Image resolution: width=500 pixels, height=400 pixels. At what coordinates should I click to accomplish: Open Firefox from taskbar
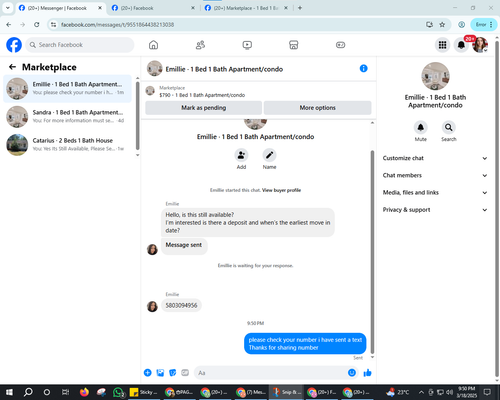click(84, 392)
